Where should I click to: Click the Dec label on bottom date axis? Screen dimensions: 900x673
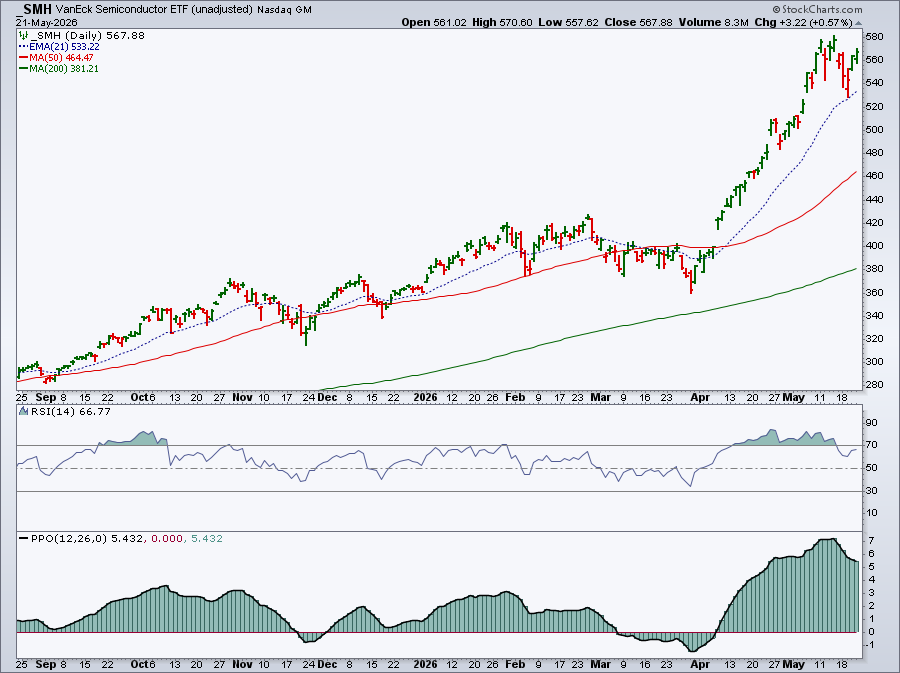coord(327,664)
